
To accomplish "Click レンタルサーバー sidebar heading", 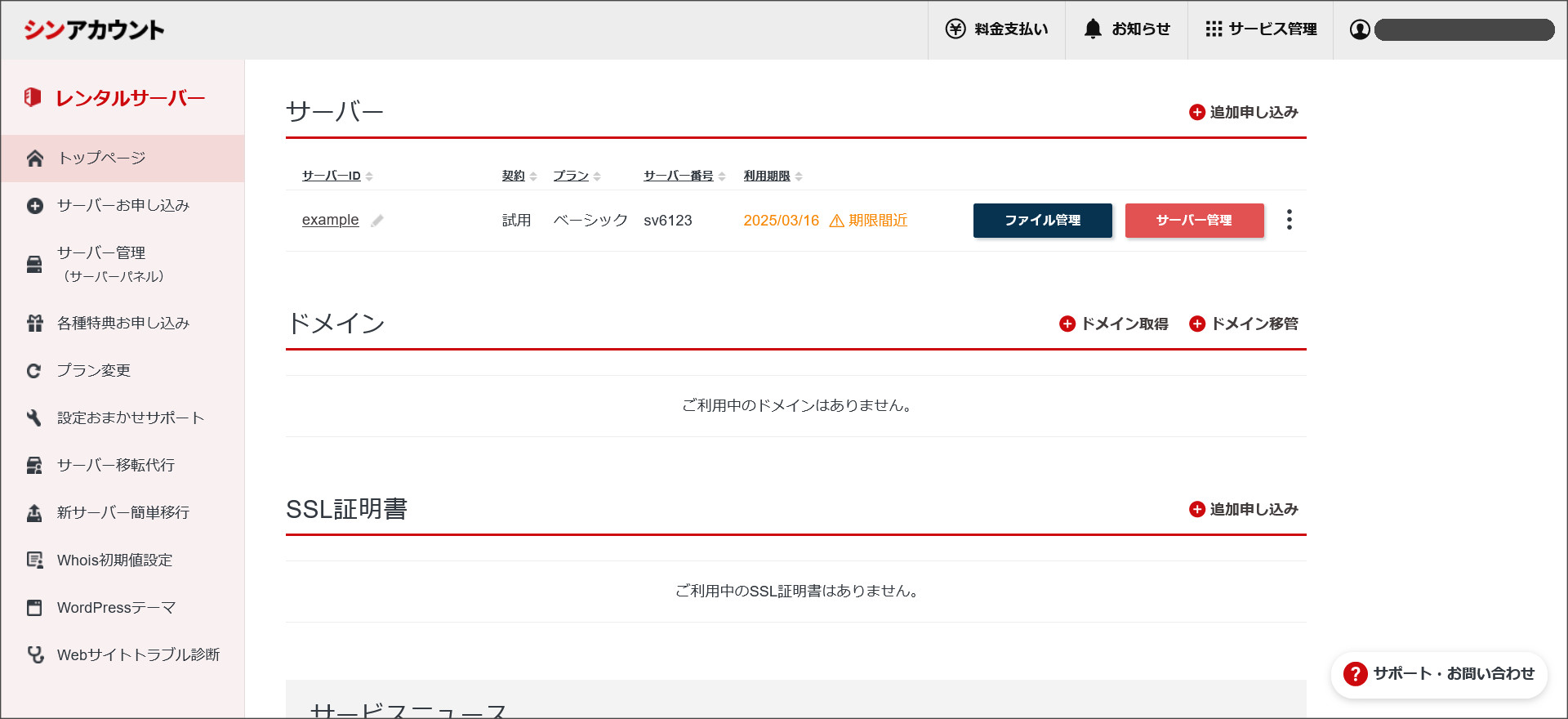I will click(130, 98).
